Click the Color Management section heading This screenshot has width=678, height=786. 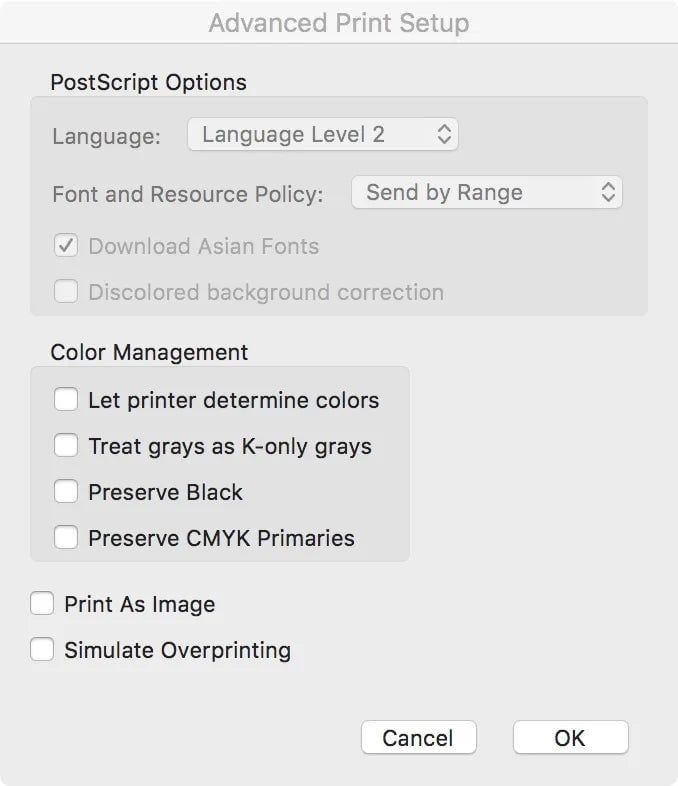coord(149,352)
